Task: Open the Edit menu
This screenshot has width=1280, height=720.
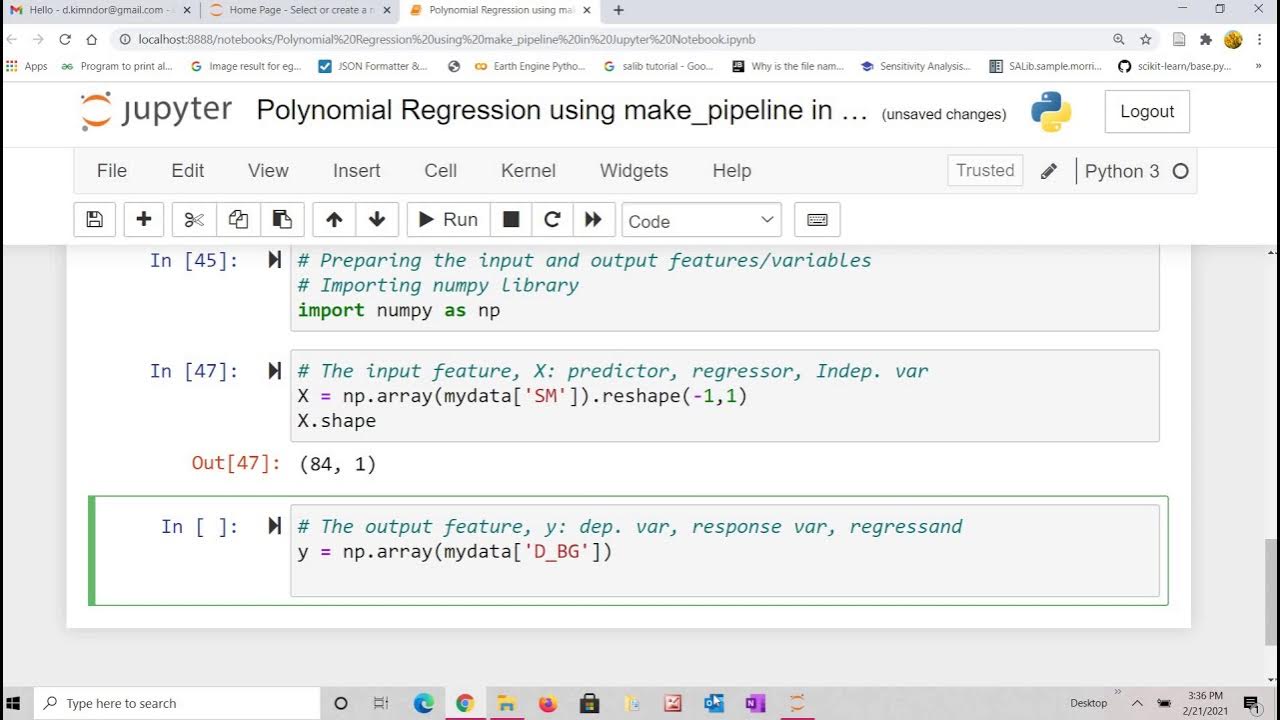Action: coord(188,171)
